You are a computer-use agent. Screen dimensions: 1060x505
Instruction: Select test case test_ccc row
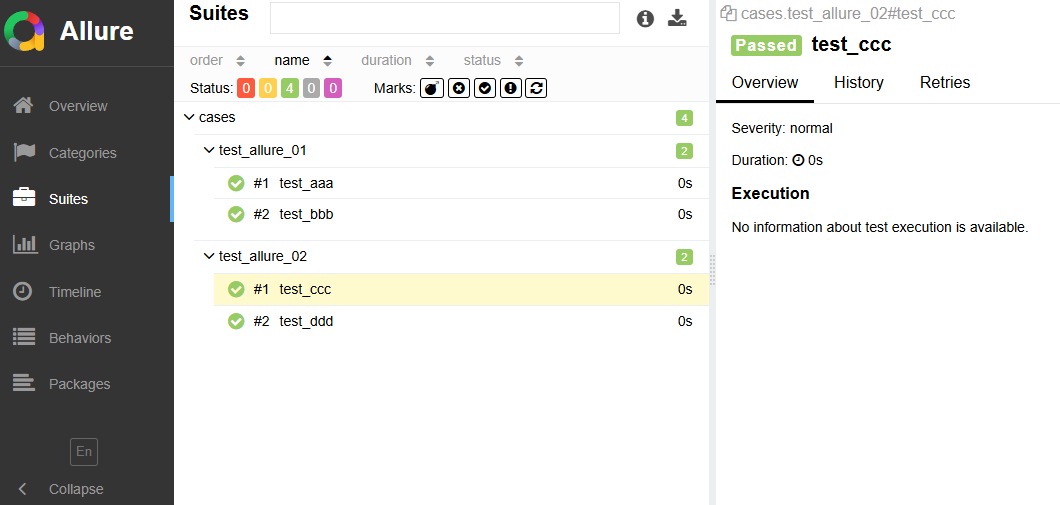tap(461, 289)
